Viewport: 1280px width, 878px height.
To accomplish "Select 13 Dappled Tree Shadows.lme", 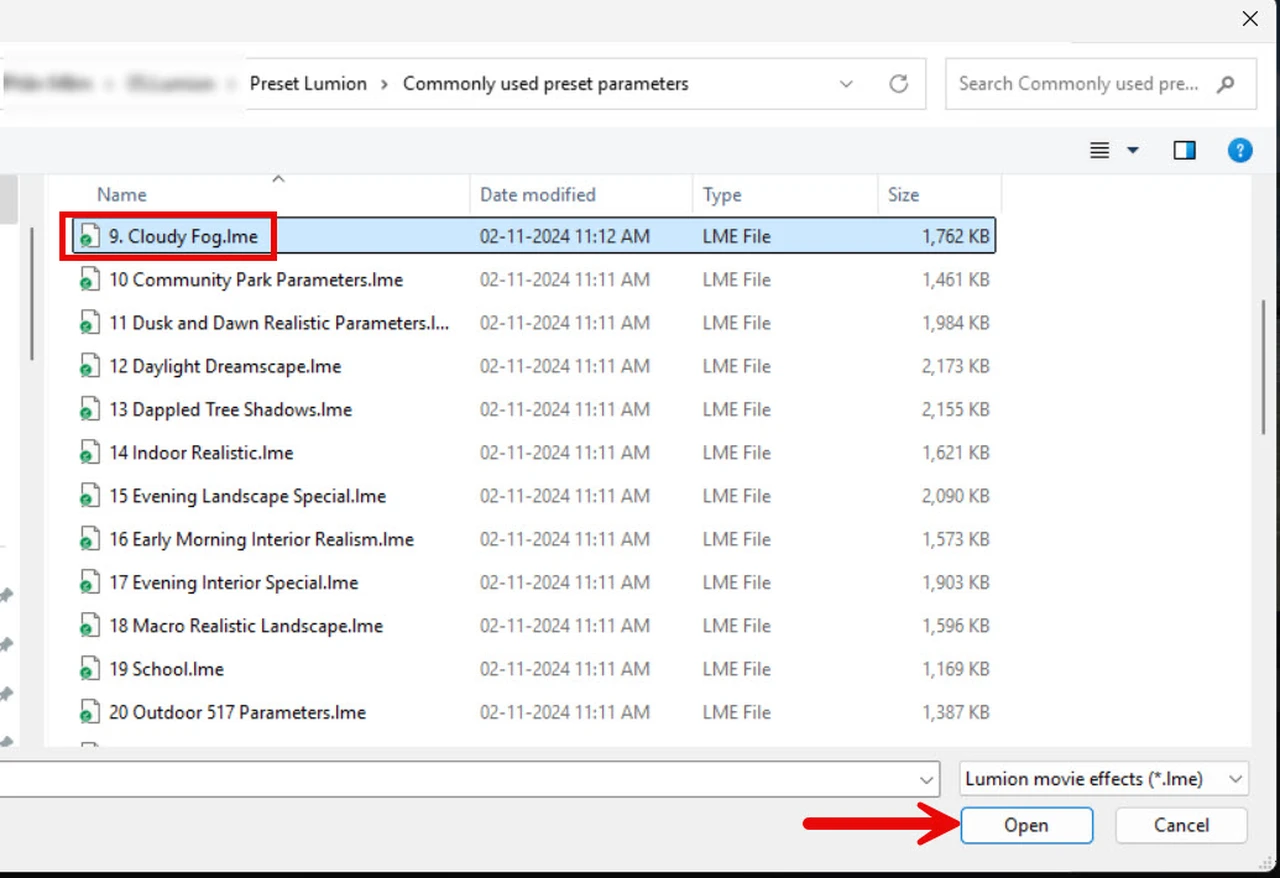I will click(230, 409).
